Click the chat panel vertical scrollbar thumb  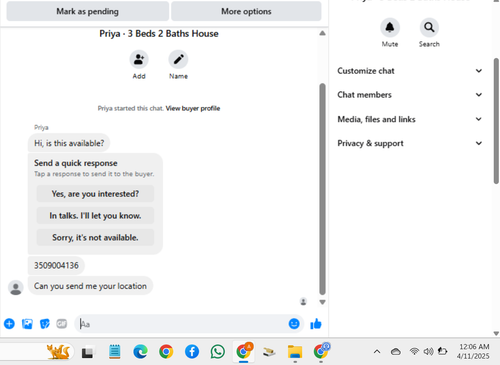(322, 189)
